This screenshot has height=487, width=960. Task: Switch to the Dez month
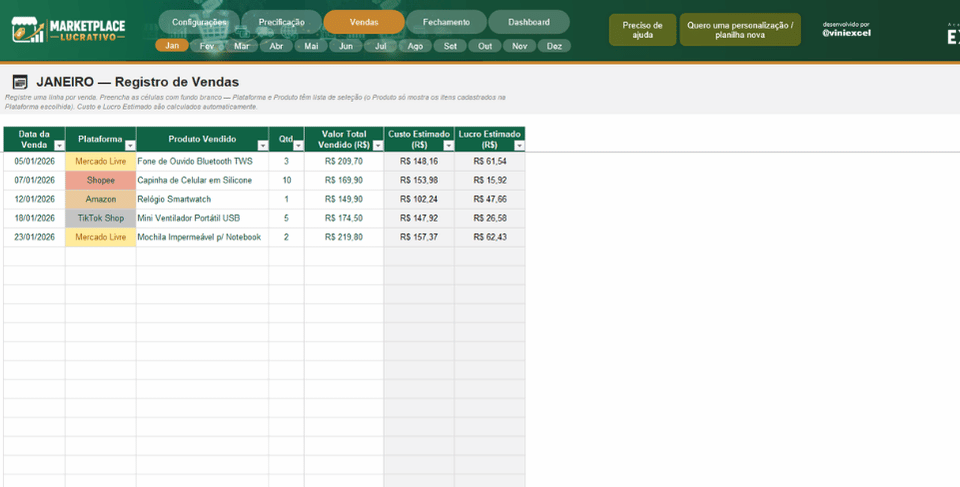point(554,46)
